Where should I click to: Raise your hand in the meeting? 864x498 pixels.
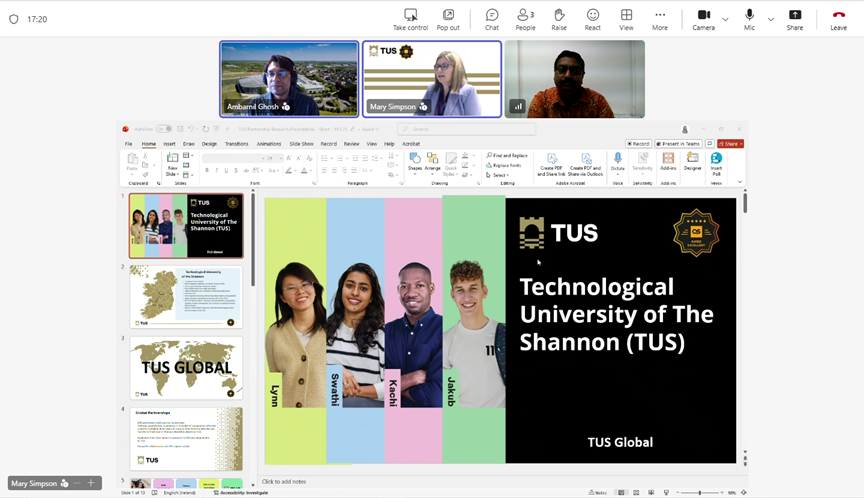(x=559, y=19)
